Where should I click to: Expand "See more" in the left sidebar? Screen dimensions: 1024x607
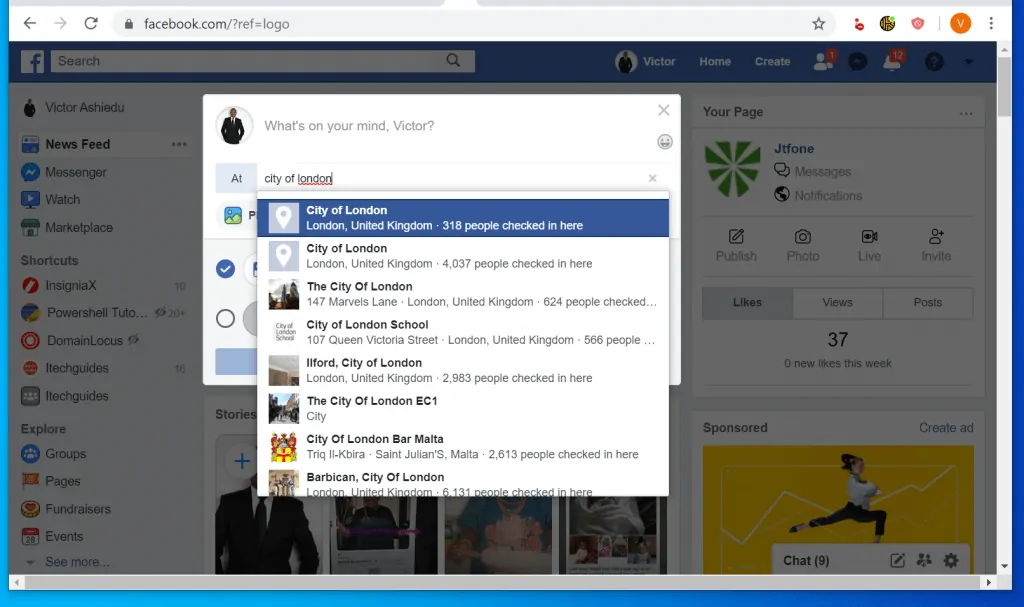pos(76,562)
